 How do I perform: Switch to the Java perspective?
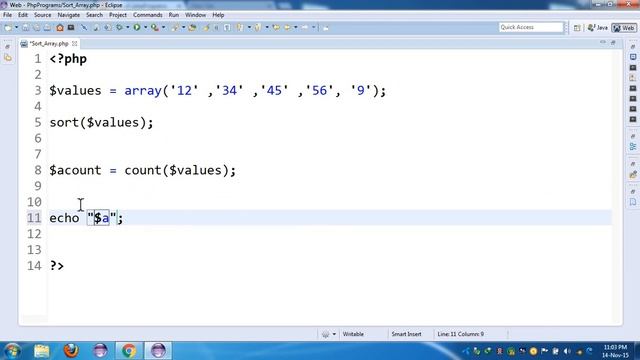[x=598, y=28]
